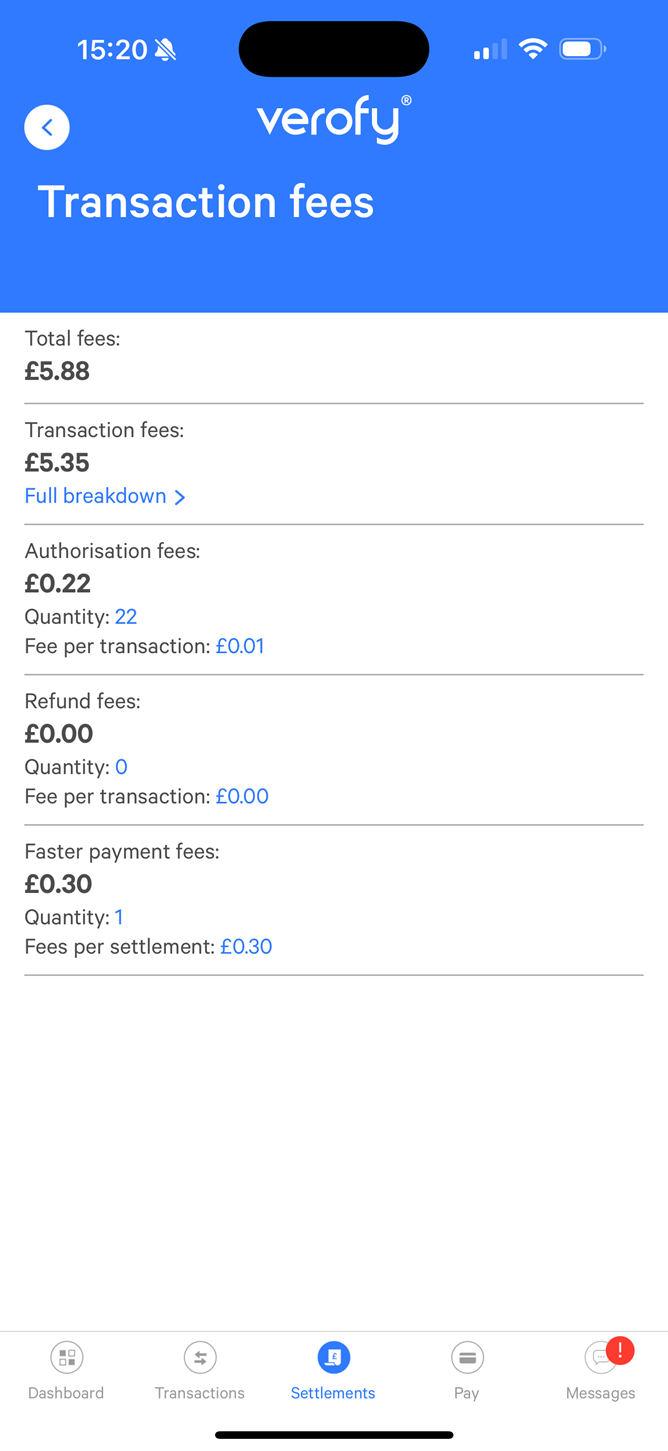Tap the faster payment £0.30 per settlement value
668x1451 pixels.
[x=246, y=946]
